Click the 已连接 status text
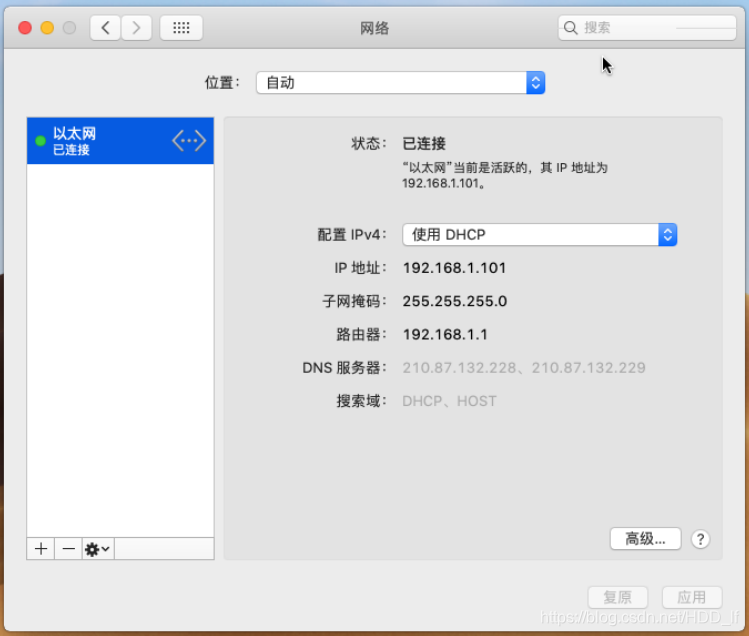 pos(424,143)
